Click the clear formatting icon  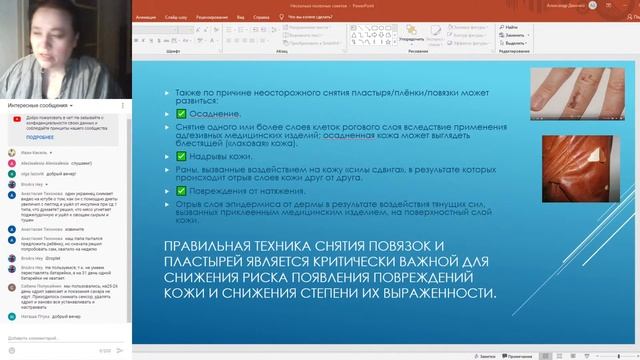(216, 30)
